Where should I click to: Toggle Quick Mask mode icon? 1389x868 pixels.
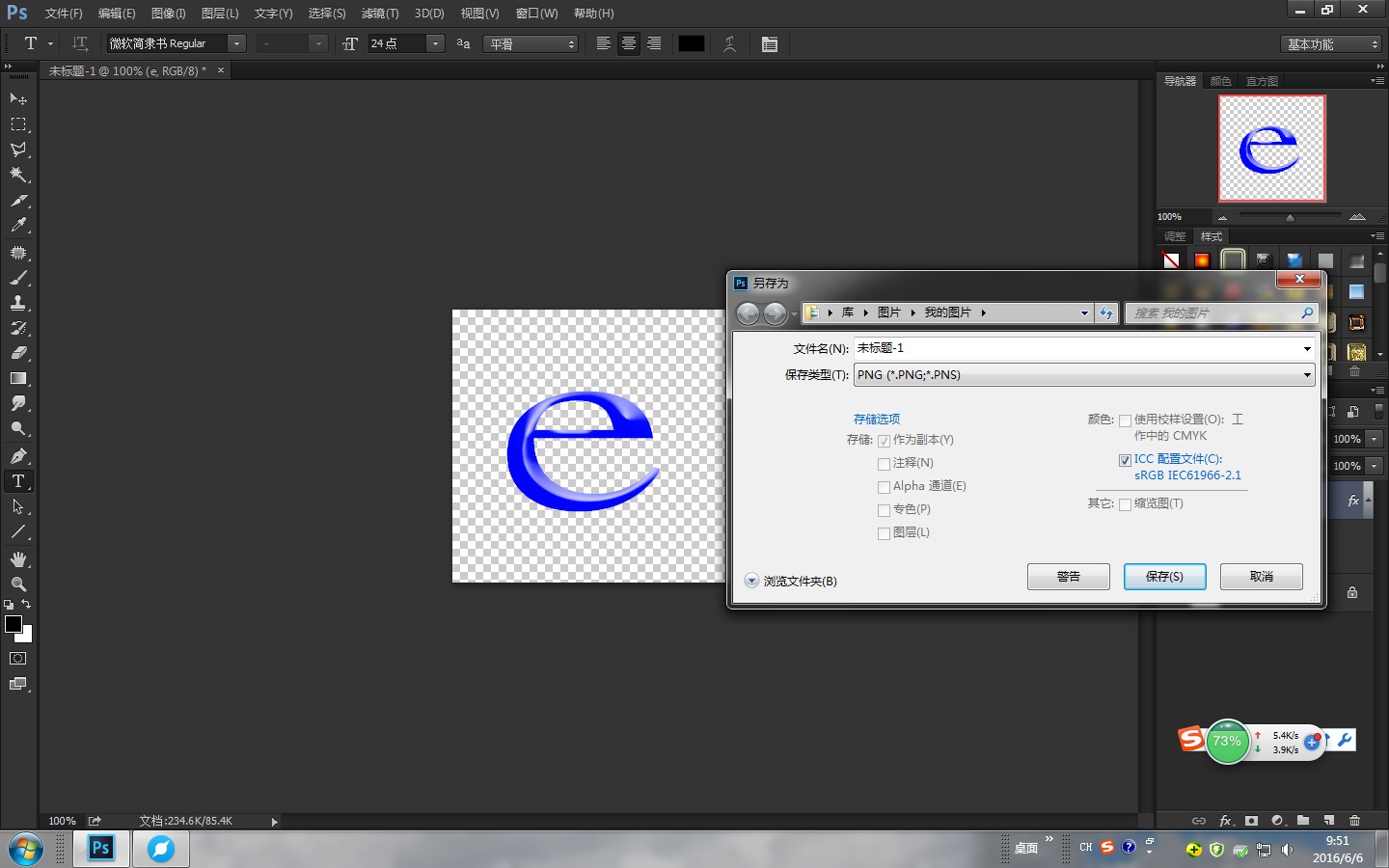18,659
